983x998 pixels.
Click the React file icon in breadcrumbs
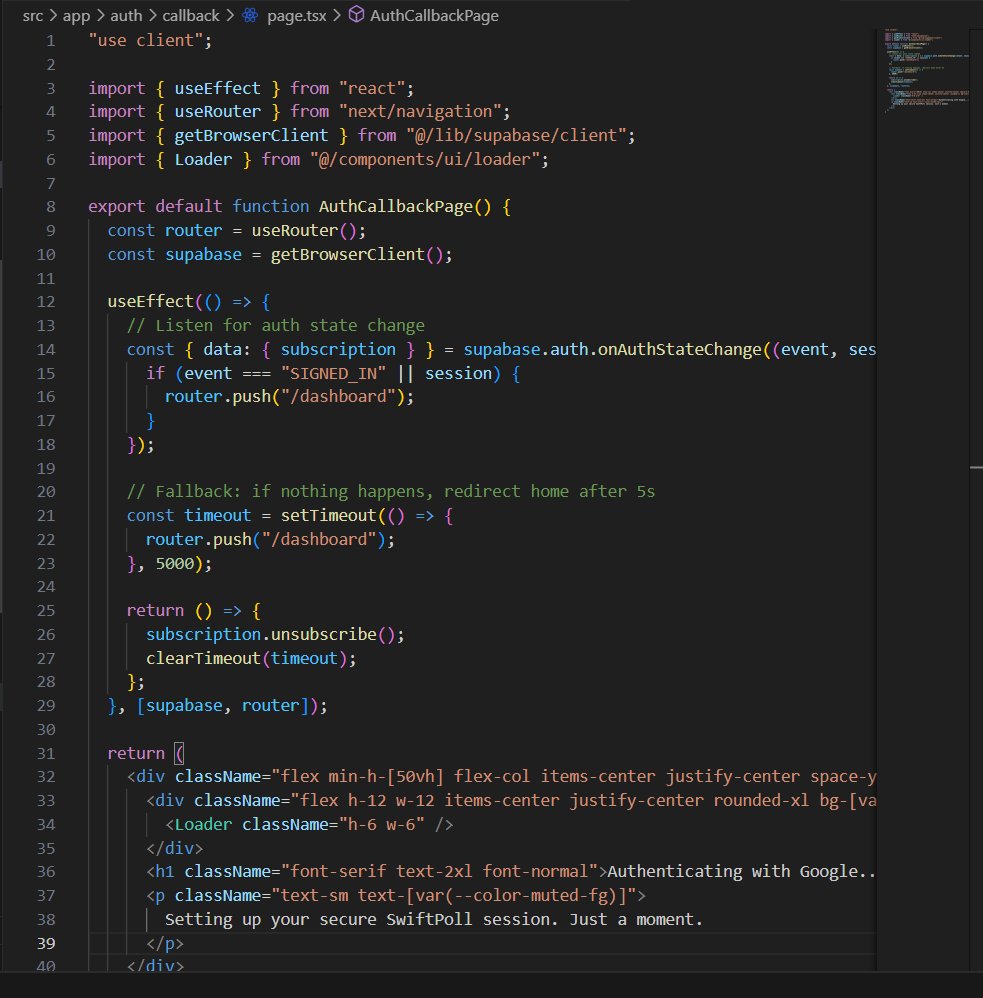click(250, 15)
